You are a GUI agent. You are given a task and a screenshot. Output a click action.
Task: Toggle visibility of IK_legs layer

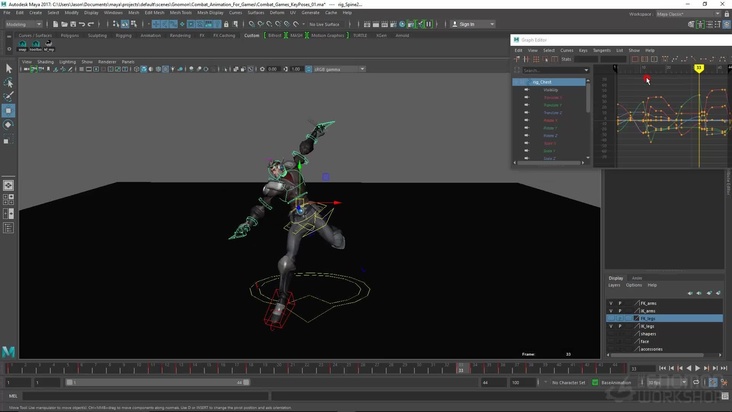pos(611,326)
